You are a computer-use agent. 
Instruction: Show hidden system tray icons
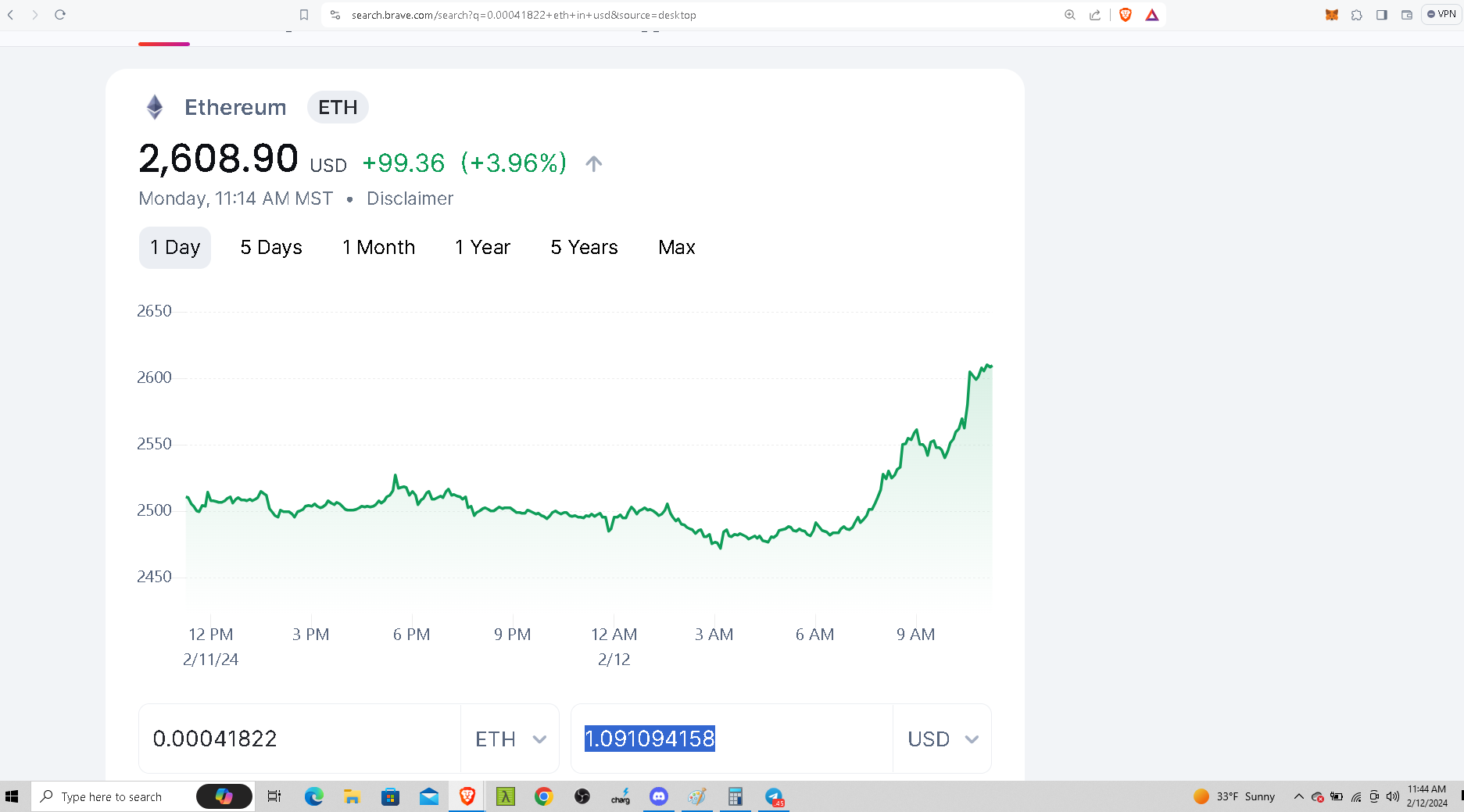(x=1299, y=796)
